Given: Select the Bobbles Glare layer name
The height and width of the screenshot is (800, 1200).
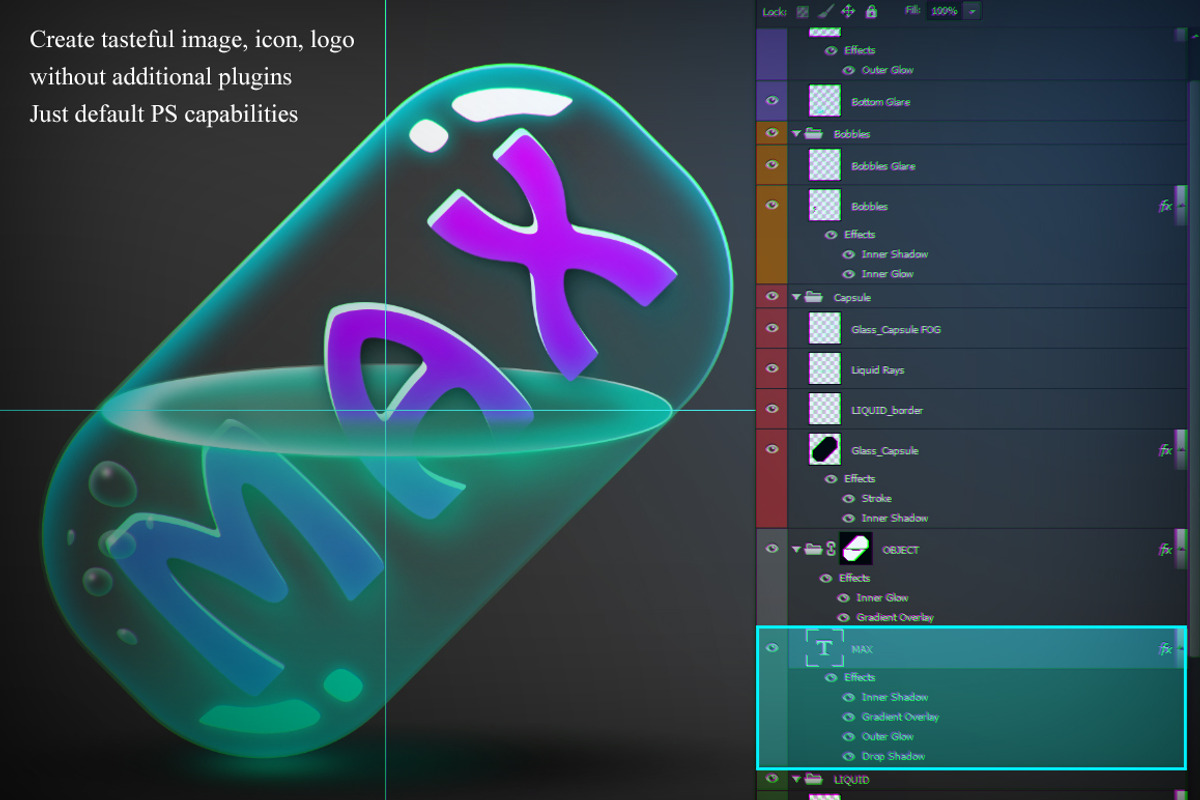Looking at the screenshot, I should [883, 166].
